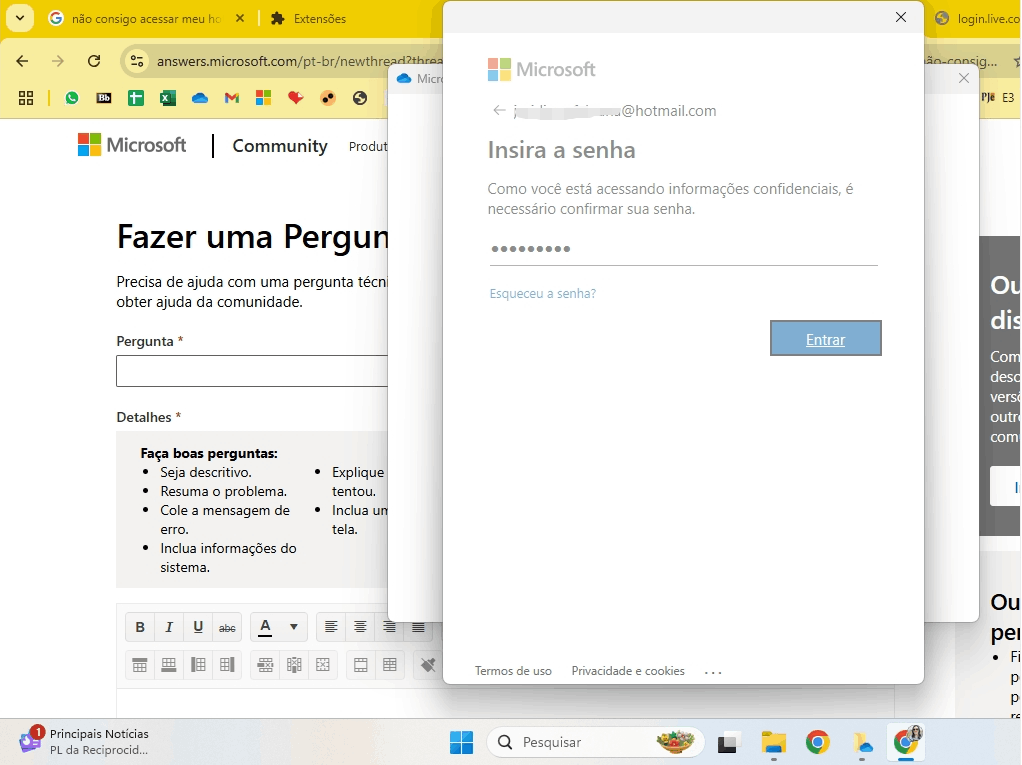This screenshot has width=1022, height=765.
Task: Close the Microsoft sign-in dialog
Action: click(901, 18)
